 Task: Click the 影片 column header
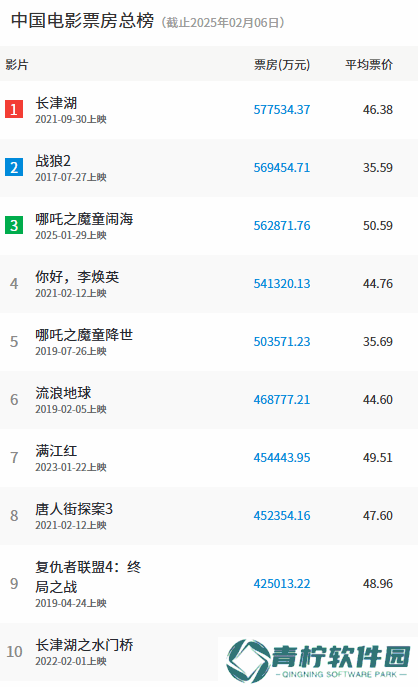17,65
